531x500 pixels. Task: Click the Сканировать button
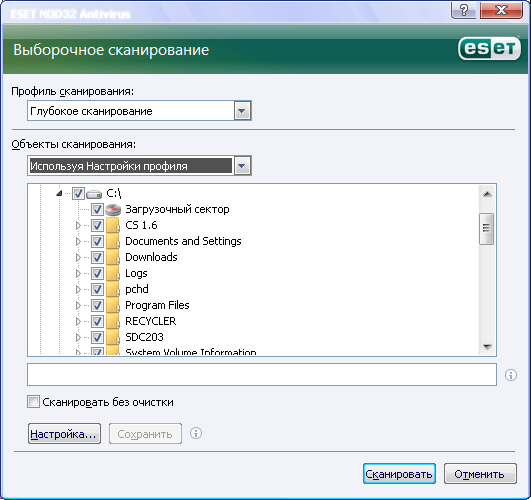399,474
